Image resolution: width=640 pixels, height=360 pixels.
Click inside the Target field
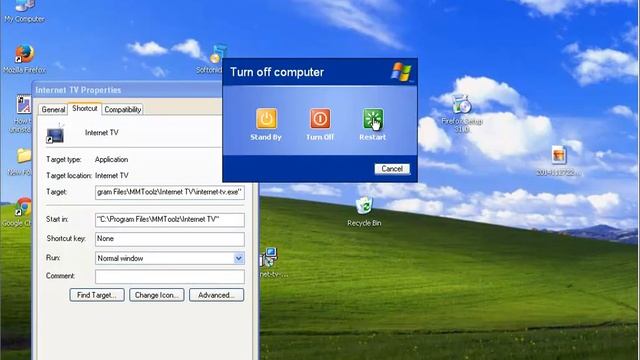(x=170, y=192)
